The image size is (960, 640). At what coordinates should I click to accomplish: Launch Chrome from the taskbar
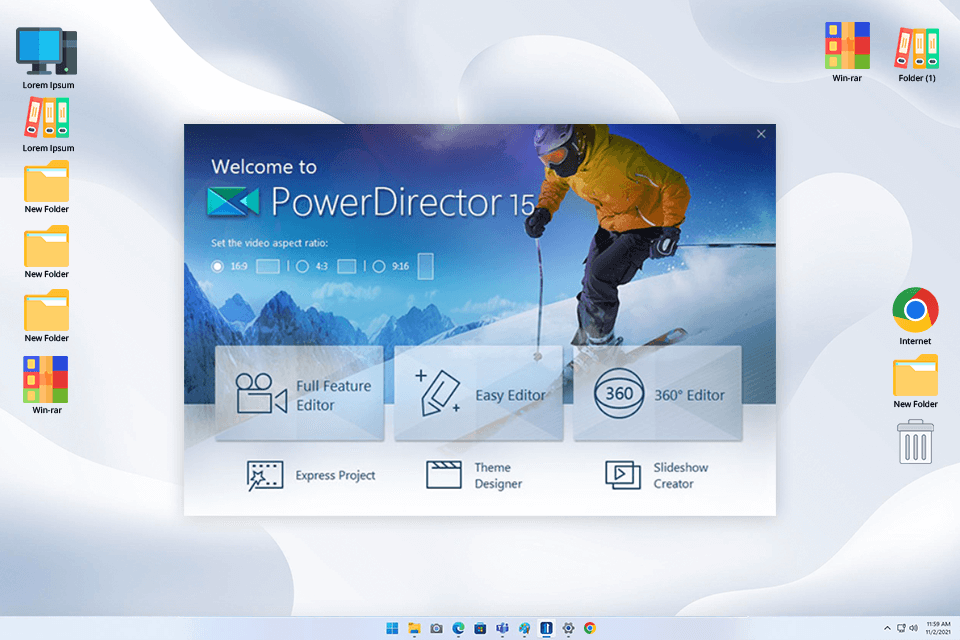[x=590, y=628]
